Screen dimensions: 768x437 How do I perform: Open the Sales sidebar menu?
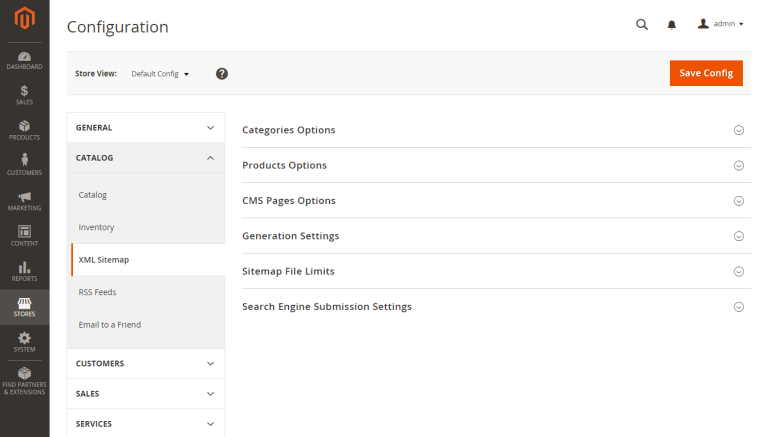(x=24, y=95)
